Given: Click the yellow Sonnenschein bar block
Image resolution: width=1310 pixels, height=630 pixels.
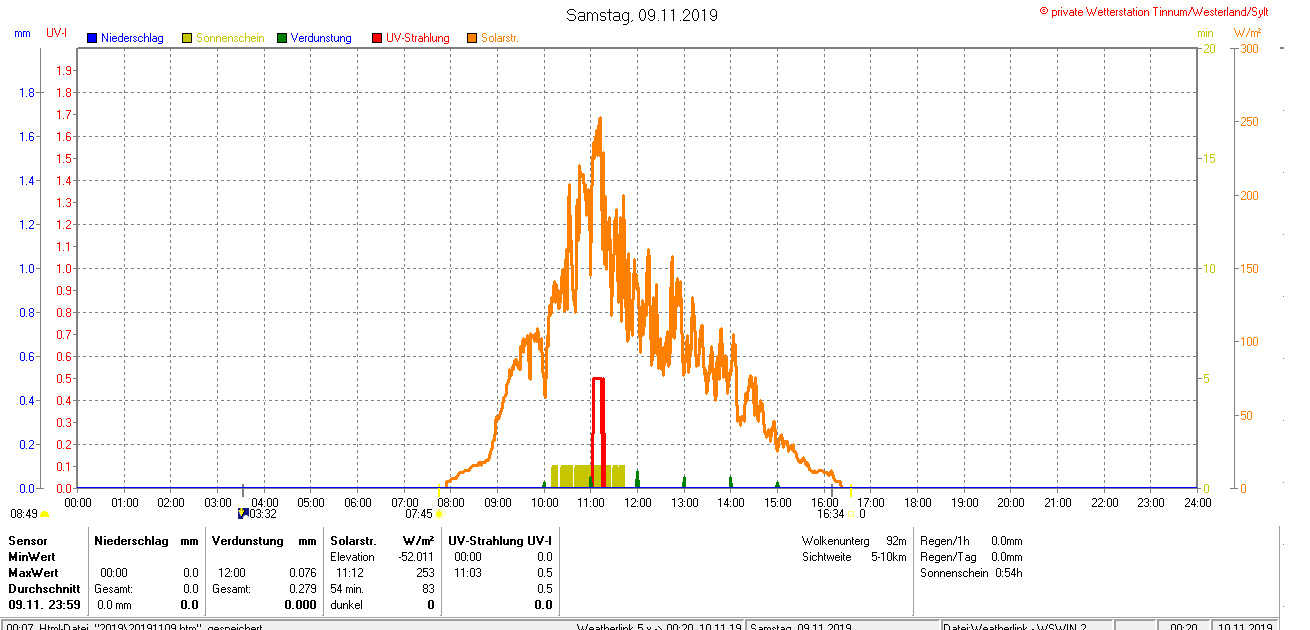Looking at the screenshot, I should 588,476.
